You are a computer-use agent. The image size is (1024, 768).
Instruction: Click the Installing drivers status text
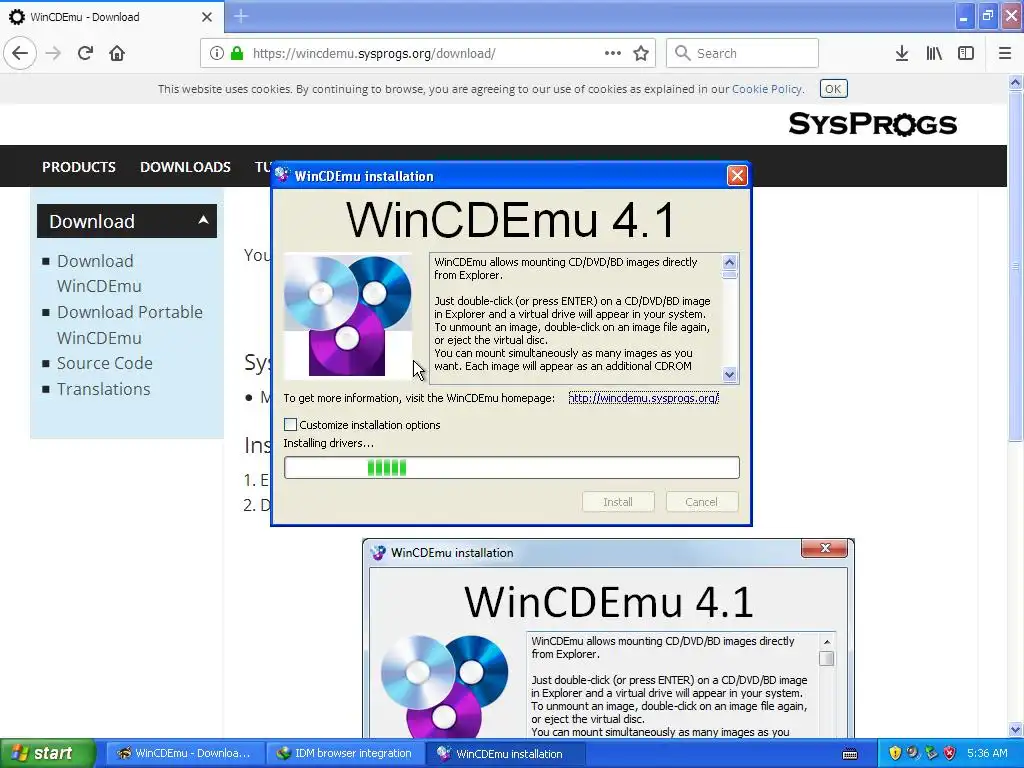point(328,443)
